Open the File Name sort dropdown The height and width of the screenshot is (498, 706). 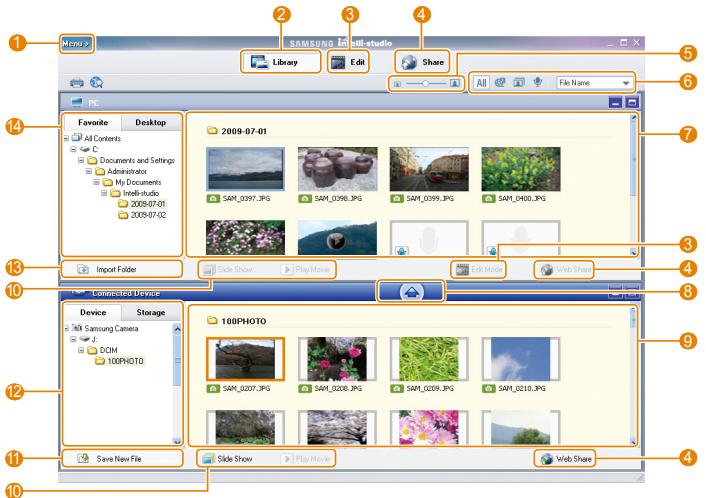coord(594,83)
